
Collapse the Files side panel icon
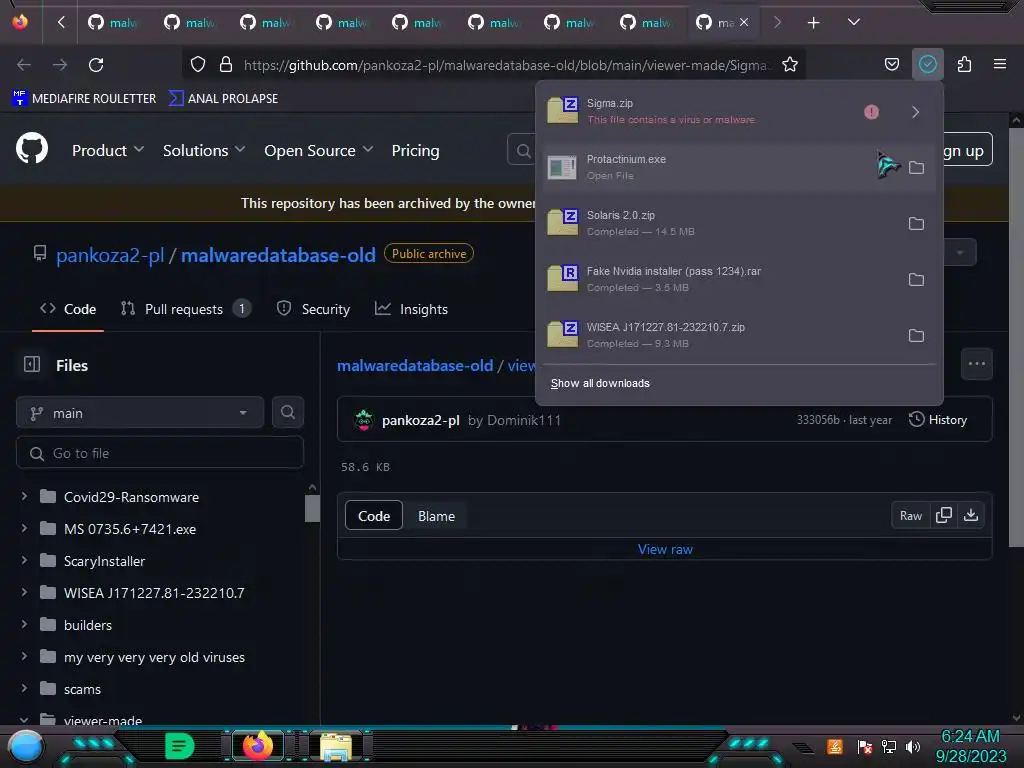pos(32,364)
